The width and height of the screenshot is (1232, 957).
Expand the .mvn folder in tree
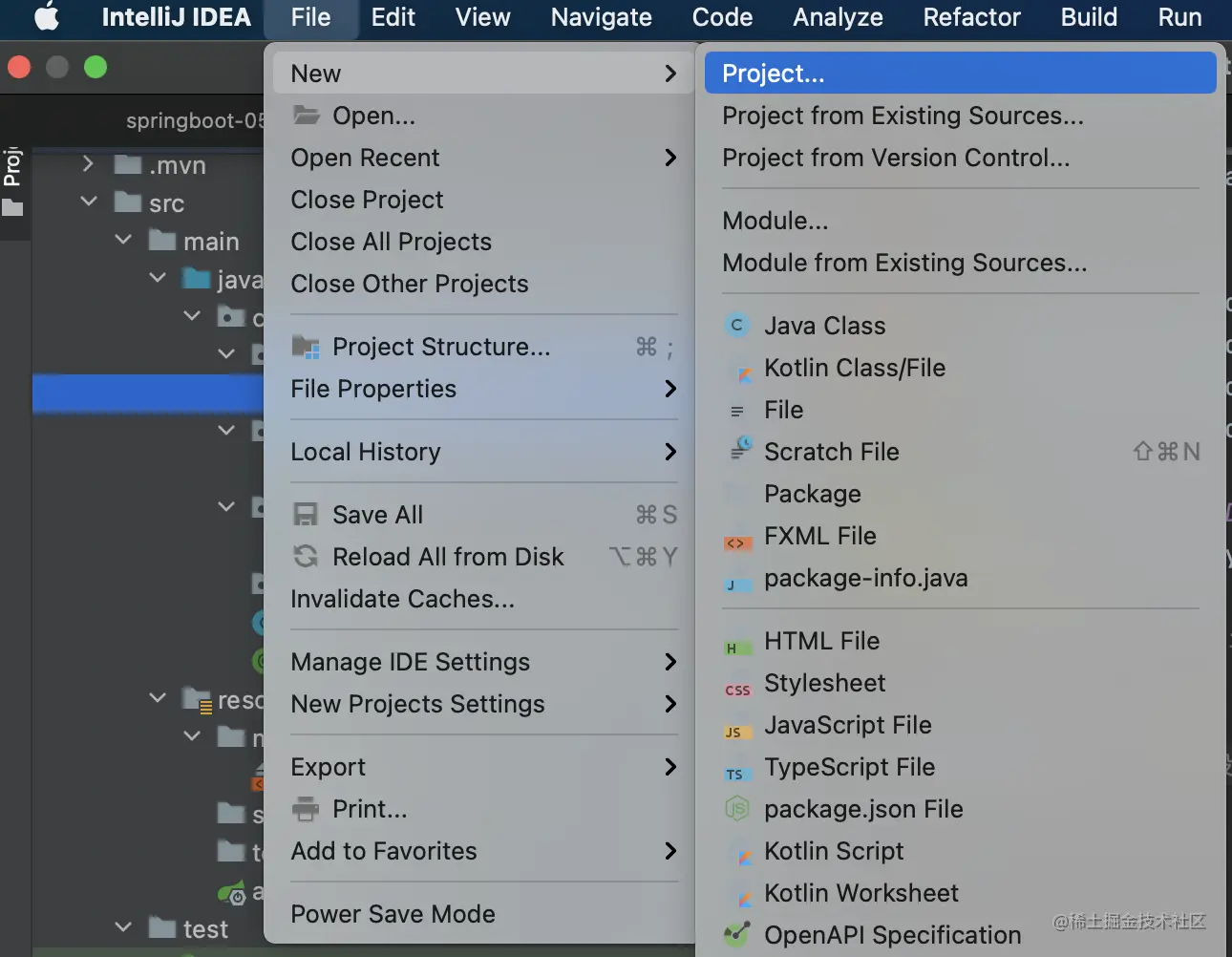tap(88, 164)
